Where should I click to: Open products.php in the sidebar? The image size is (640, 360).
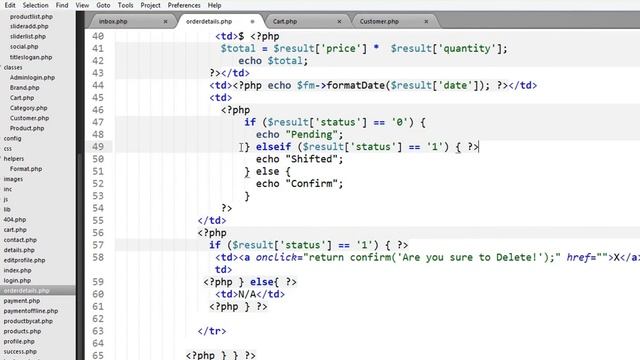point(22,331)
